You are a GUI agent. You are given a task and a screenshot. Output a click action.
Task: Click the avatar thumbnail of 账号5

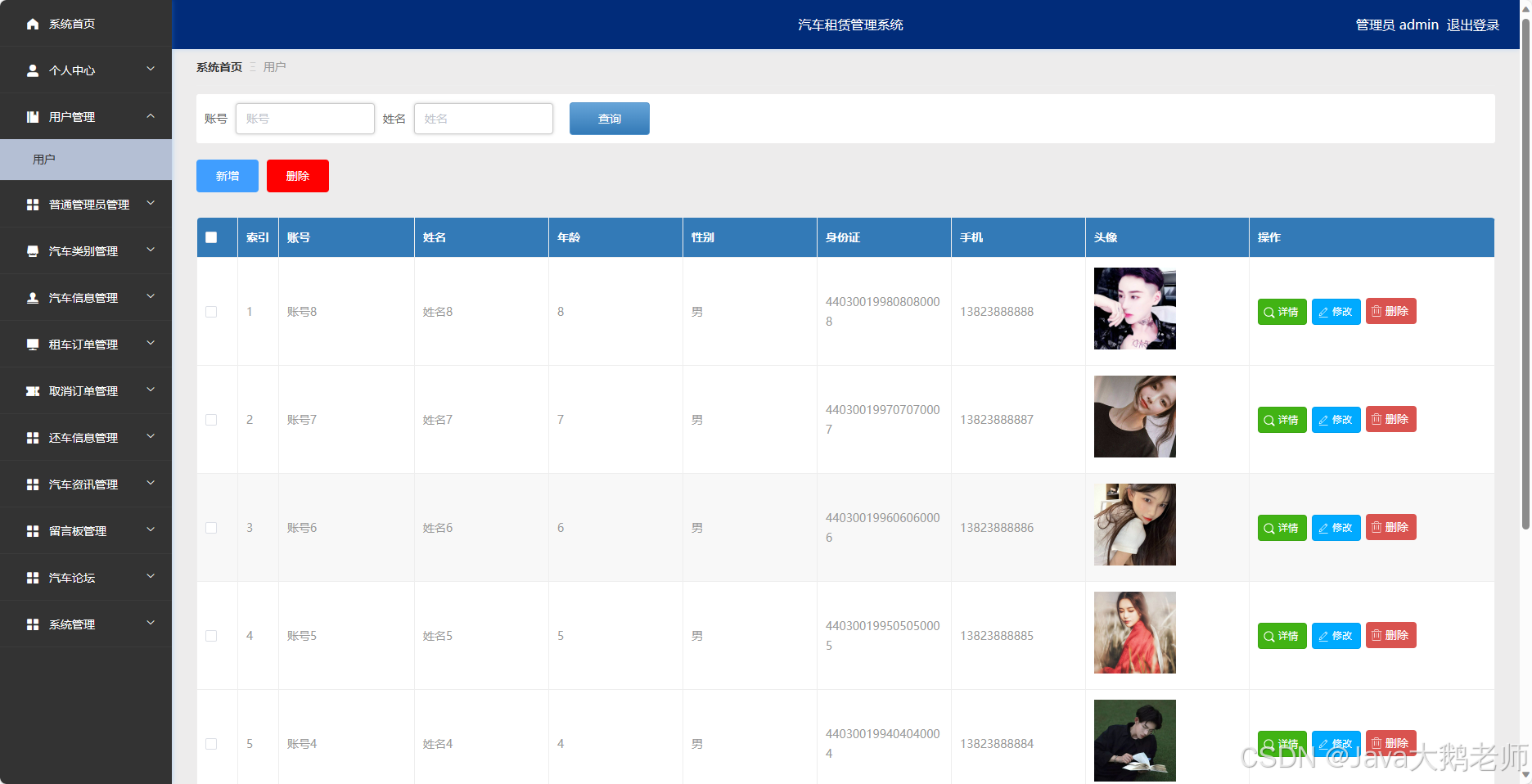[1135, 633]
